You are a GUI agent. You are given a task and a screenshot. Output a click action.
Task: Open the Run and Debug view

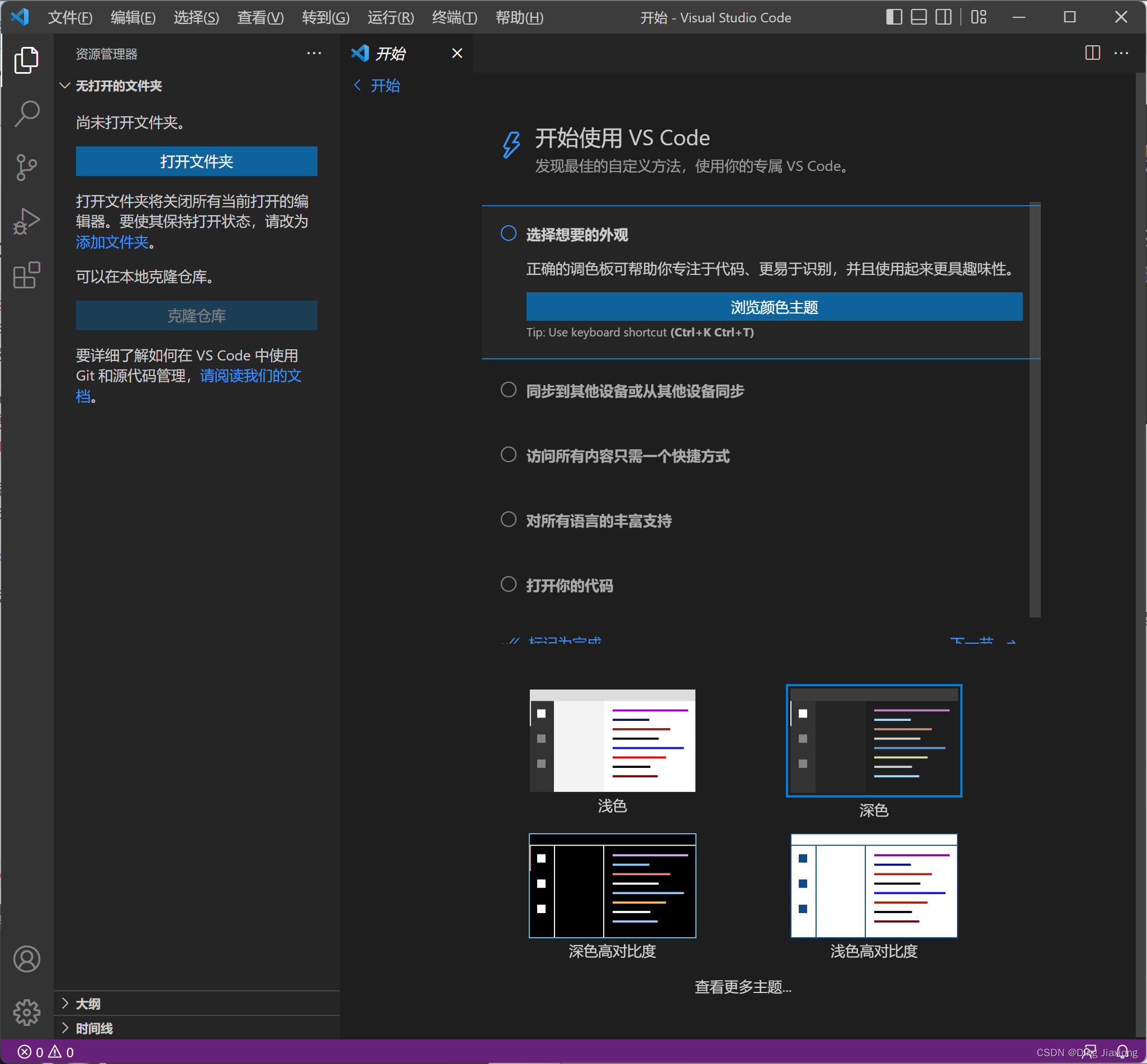(x=26, y=222)
